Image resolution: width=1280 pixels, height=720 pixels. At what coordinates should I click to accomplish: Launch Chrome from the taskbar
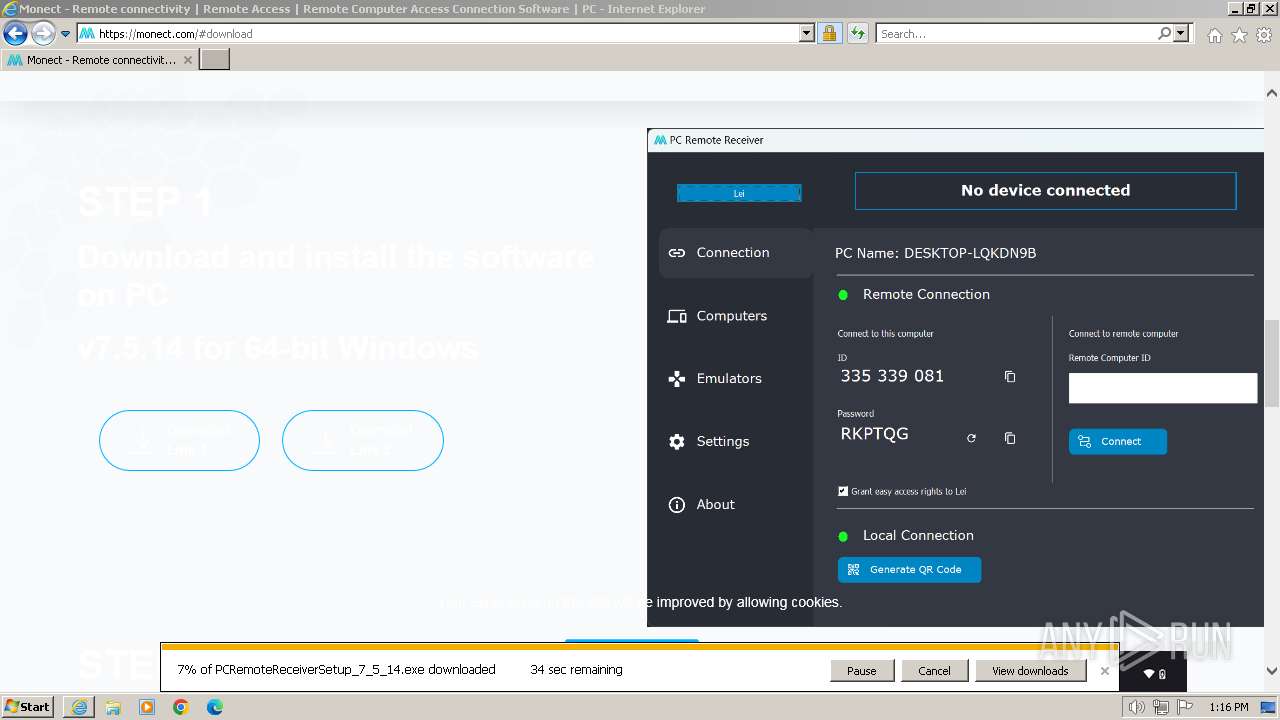point(181,707)
